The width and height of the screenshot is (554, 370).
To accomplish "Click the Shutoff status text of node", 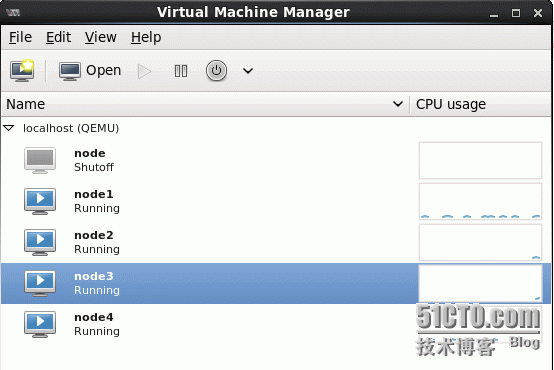I will point(94,167).
